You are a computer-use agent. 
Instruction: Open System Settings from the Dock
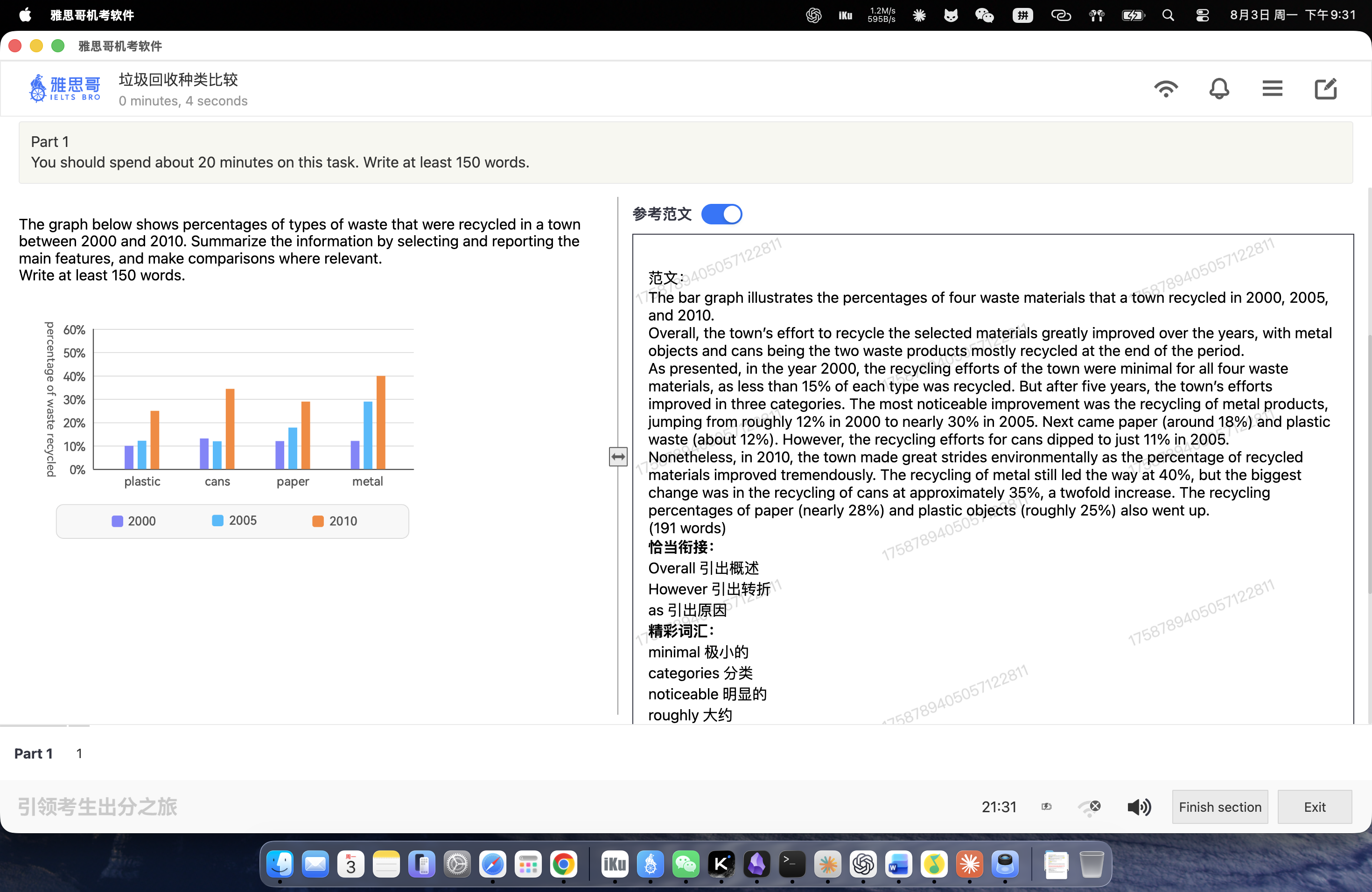457,864
